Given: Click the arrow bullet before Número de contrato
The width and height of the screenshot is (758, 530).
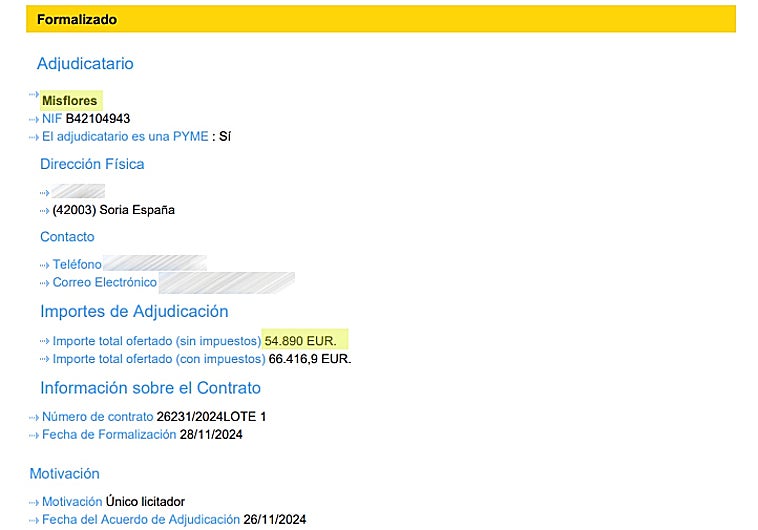Looking at the screenshot, I should [x=34, y=417].
